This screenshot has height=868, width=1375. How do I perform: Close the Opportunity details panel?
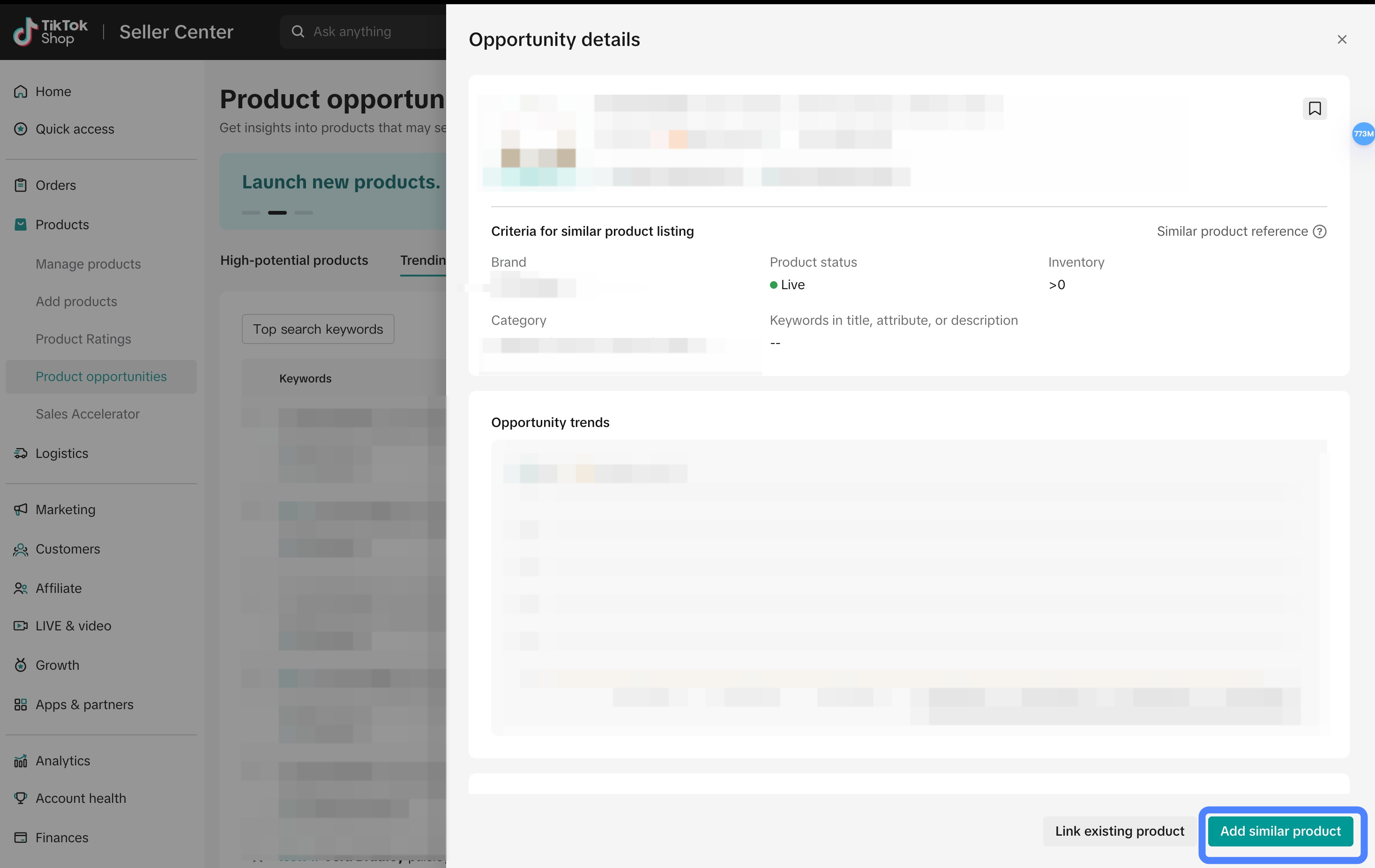[1342, 39]
